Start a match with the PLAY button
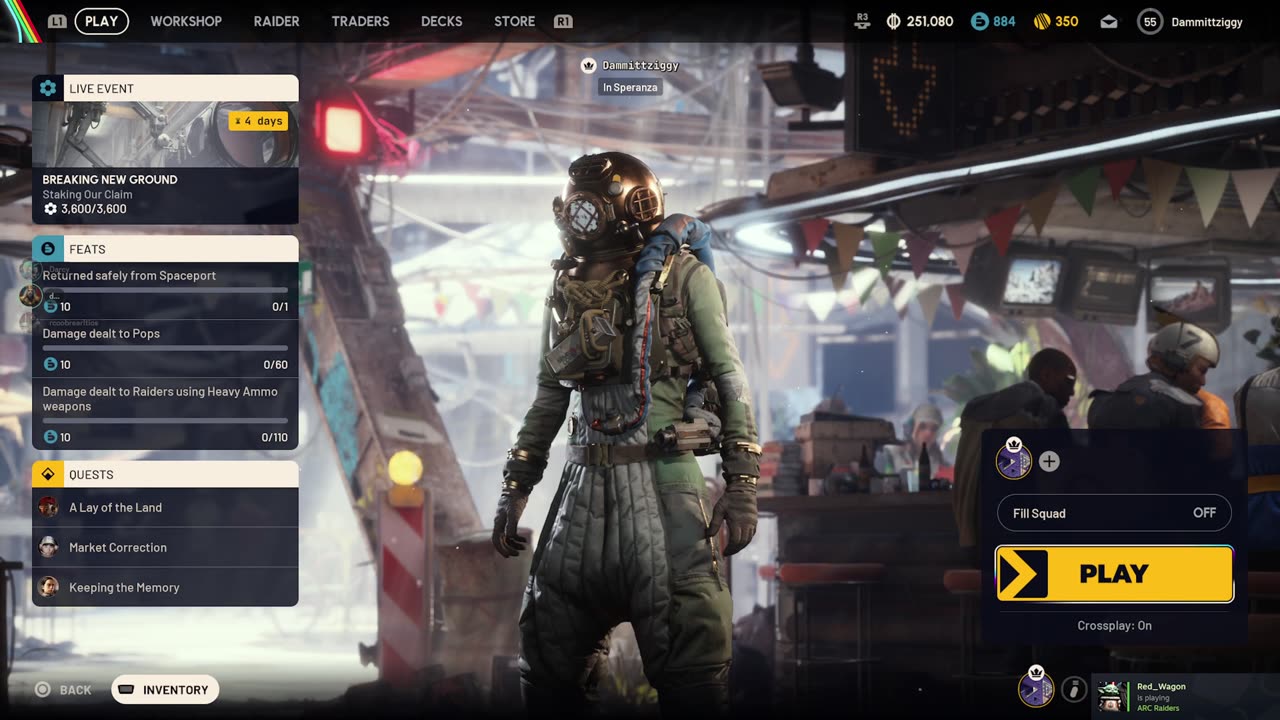This screenshot has height=720, width=1280. click(1114, 574)
